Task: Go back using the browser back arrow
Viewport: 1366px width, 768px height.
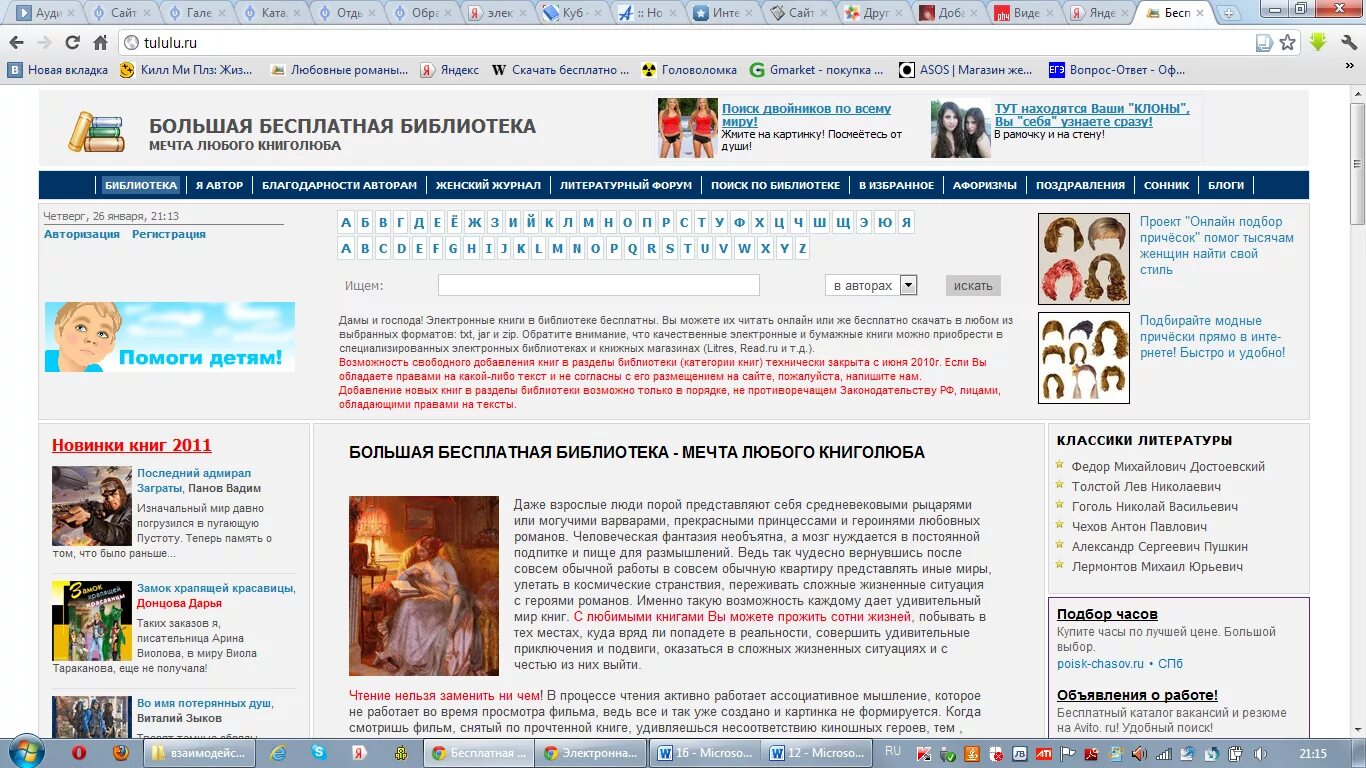Action: [x=16, y=43]
